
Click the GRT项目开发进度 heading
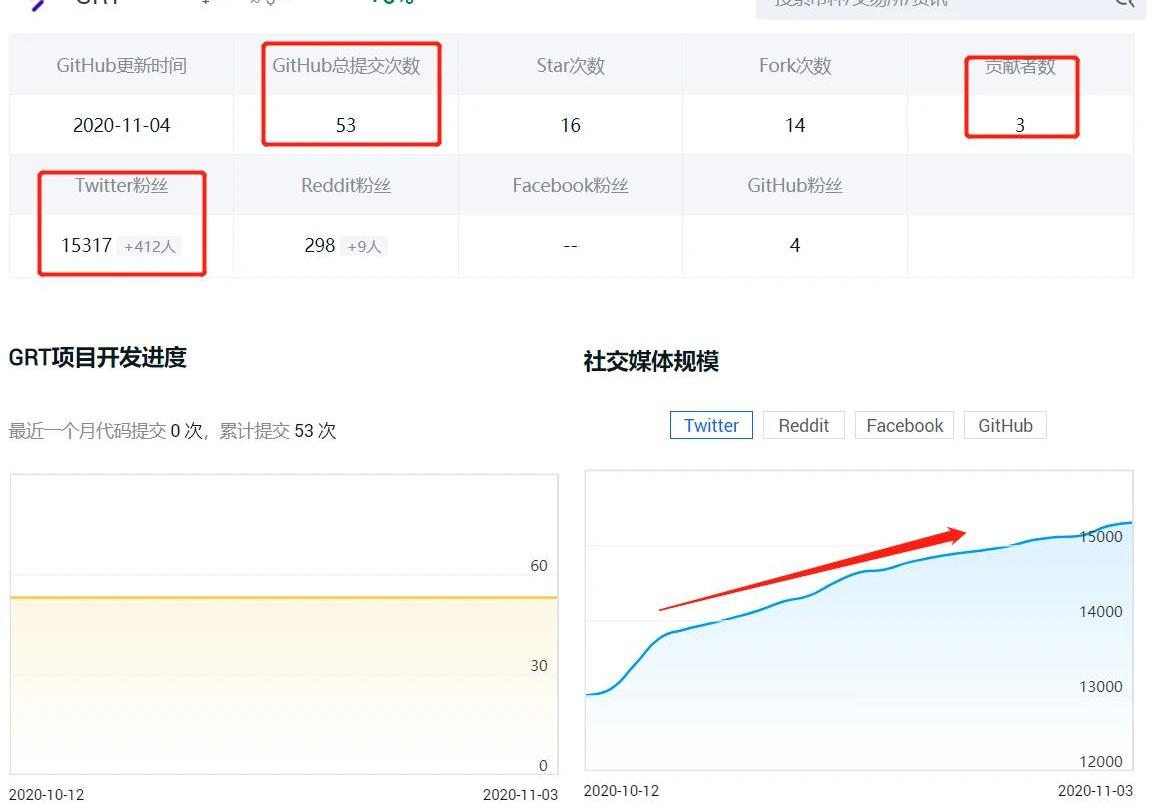pyautogui.click(x=97, y=357)
